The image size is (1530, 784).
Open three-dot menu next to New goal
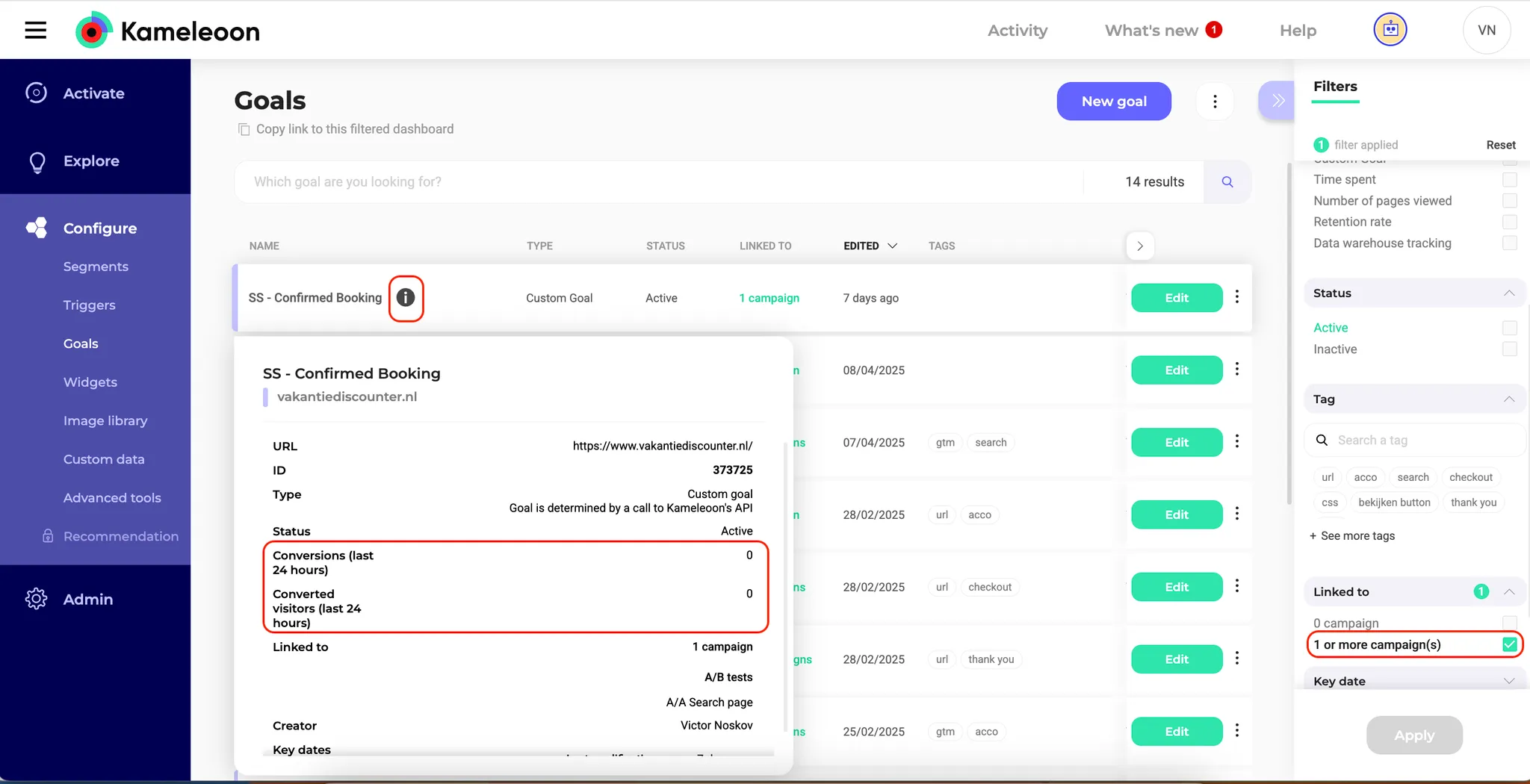[x=1215, y=102]
